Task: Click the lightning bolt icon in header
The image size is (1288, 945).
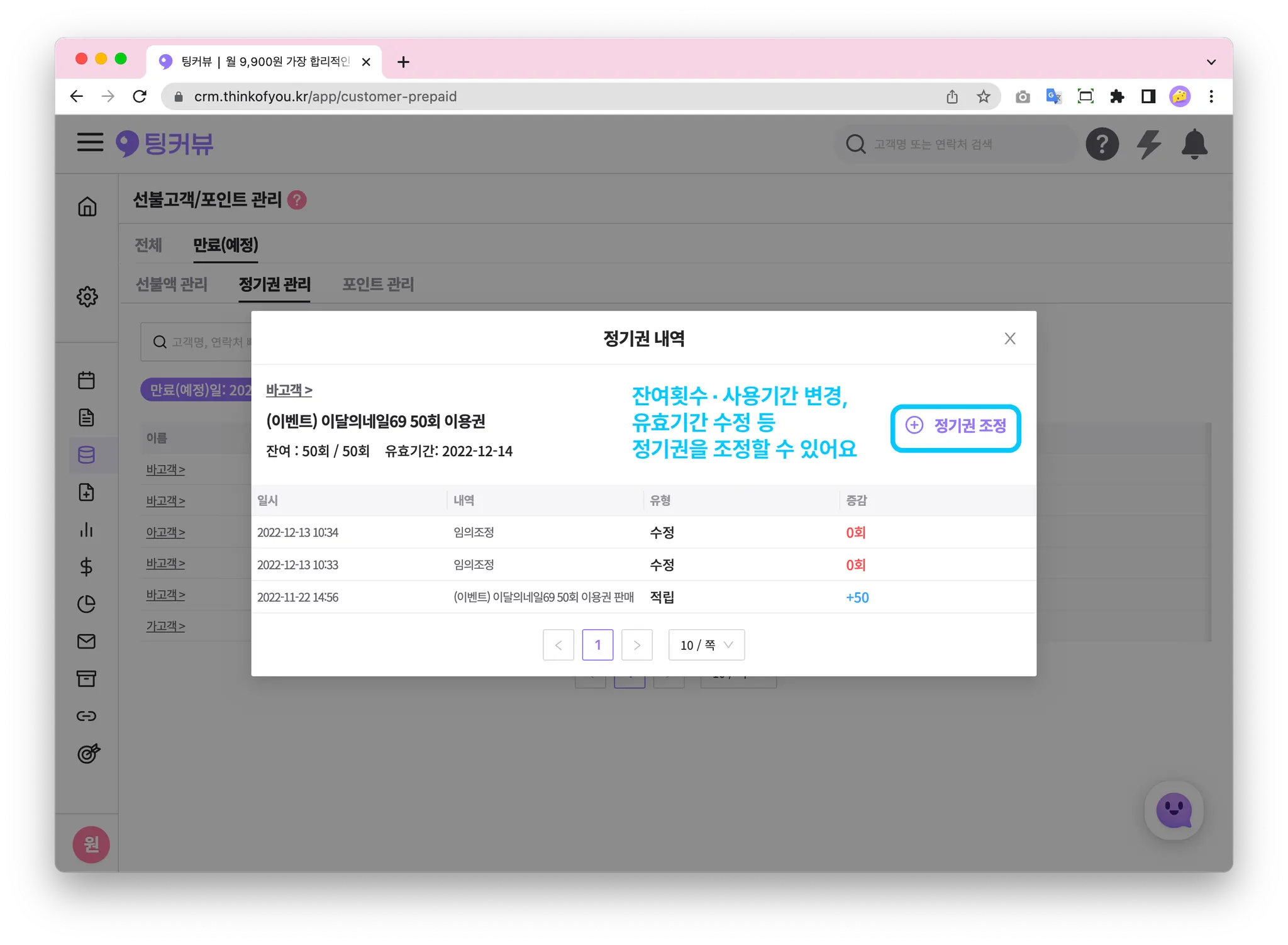Action: (x=1148, y=144)
